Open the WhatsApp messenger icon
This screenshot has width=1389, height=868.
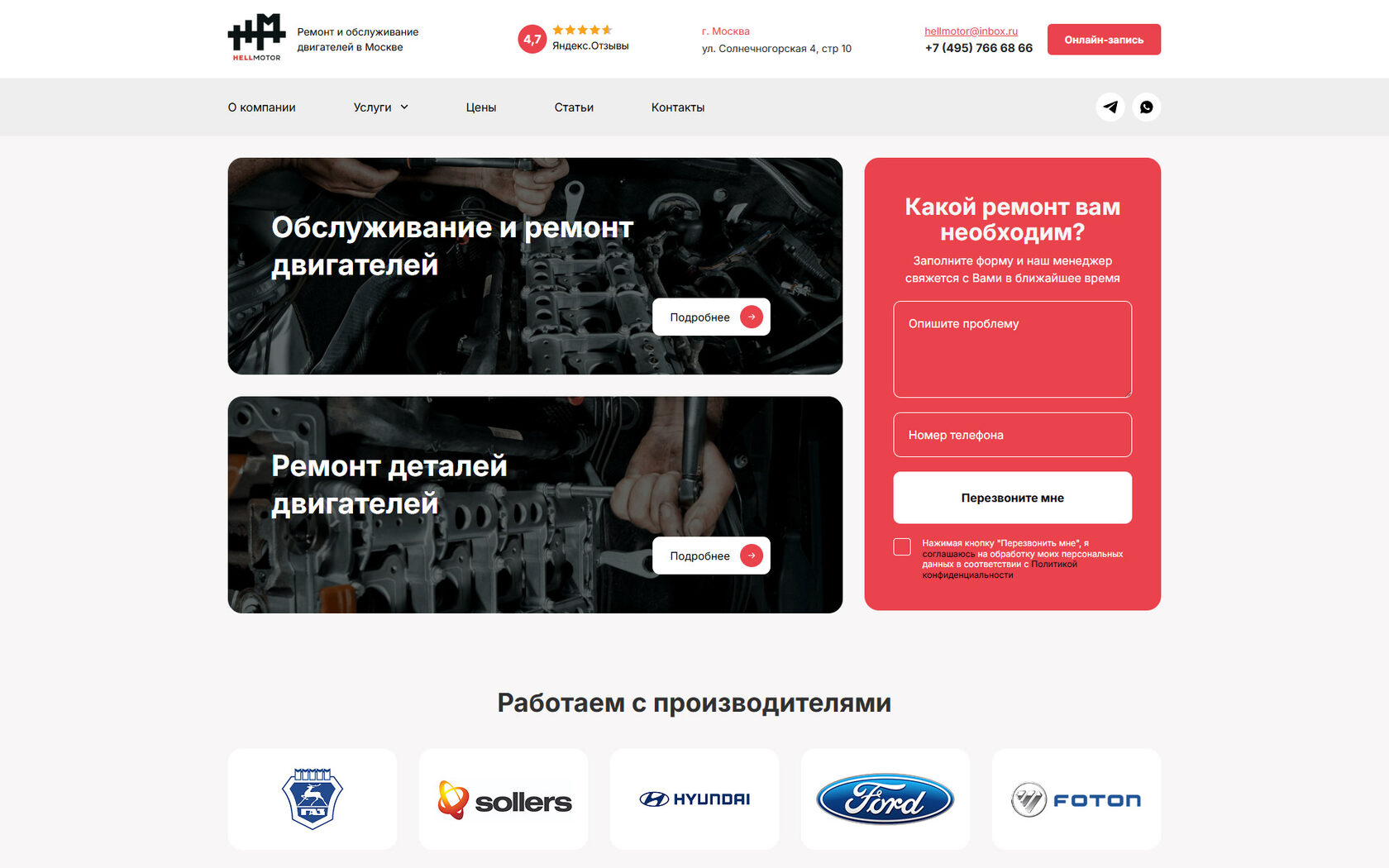pos(1147,107)
